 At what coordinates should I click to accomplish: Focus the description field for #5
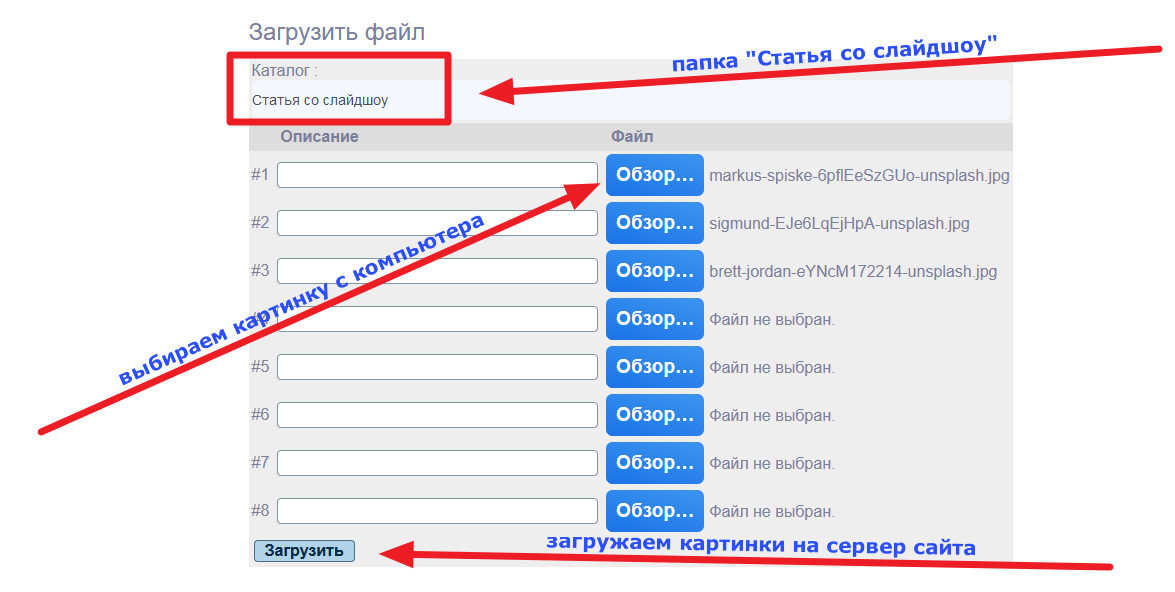tap(437, 367)
